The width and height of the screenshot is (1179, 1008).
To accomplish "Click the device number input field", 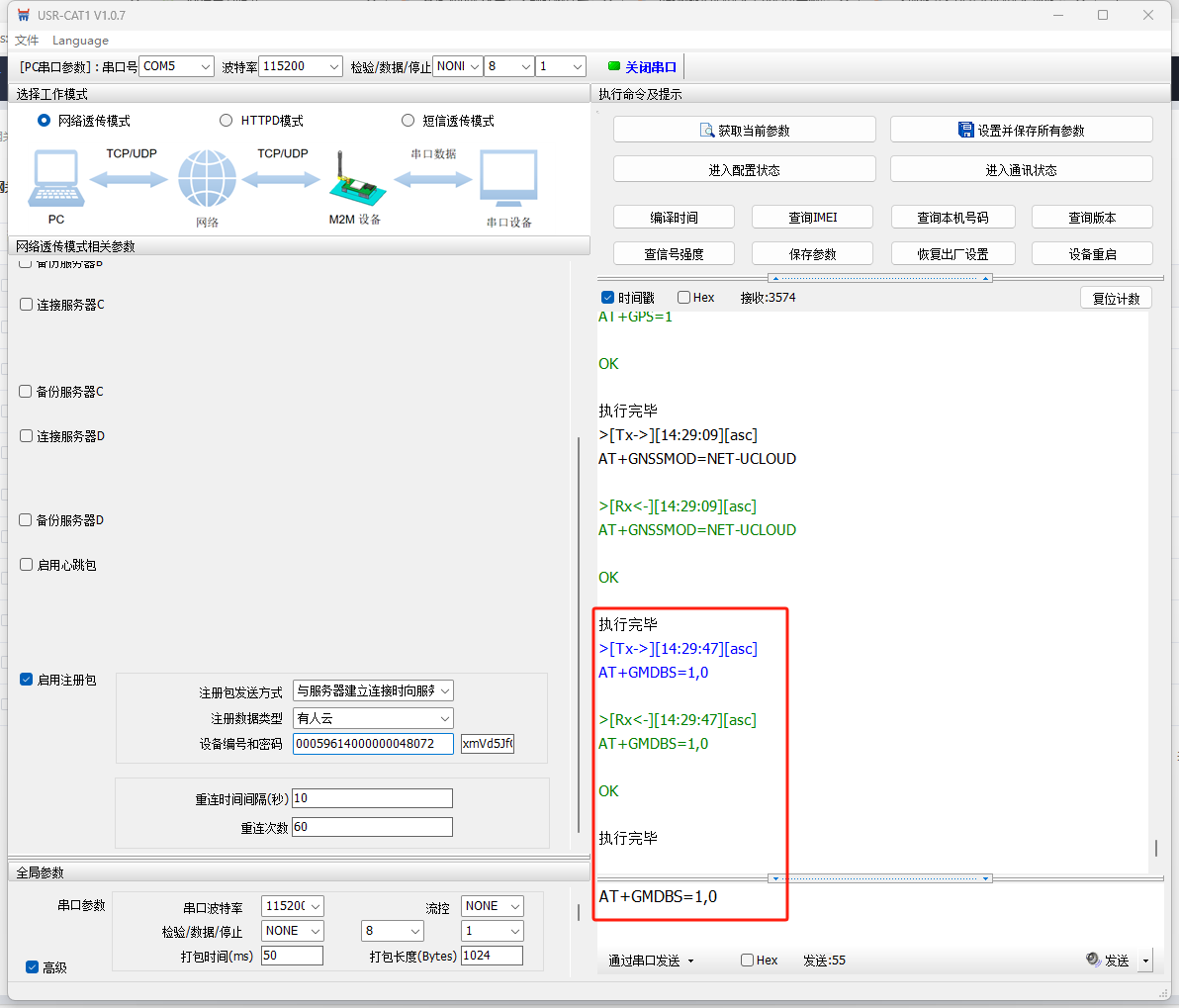I will click(x=373, y=744).
